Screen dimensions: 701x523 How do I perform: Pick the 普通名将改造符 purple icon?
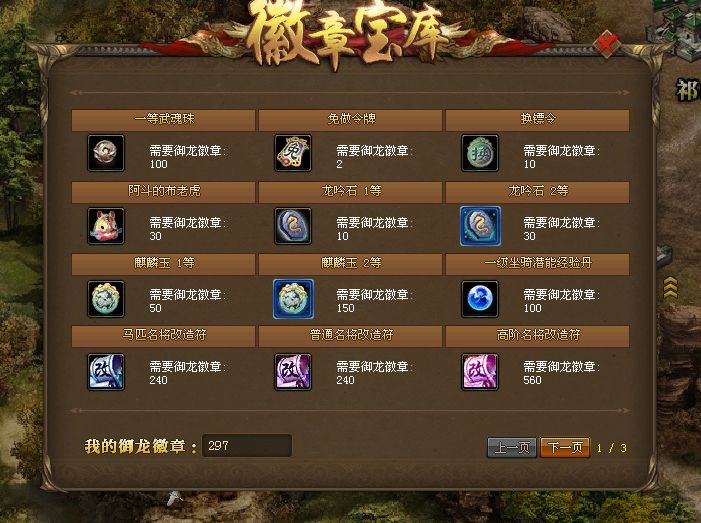click(x=293, y=371)
